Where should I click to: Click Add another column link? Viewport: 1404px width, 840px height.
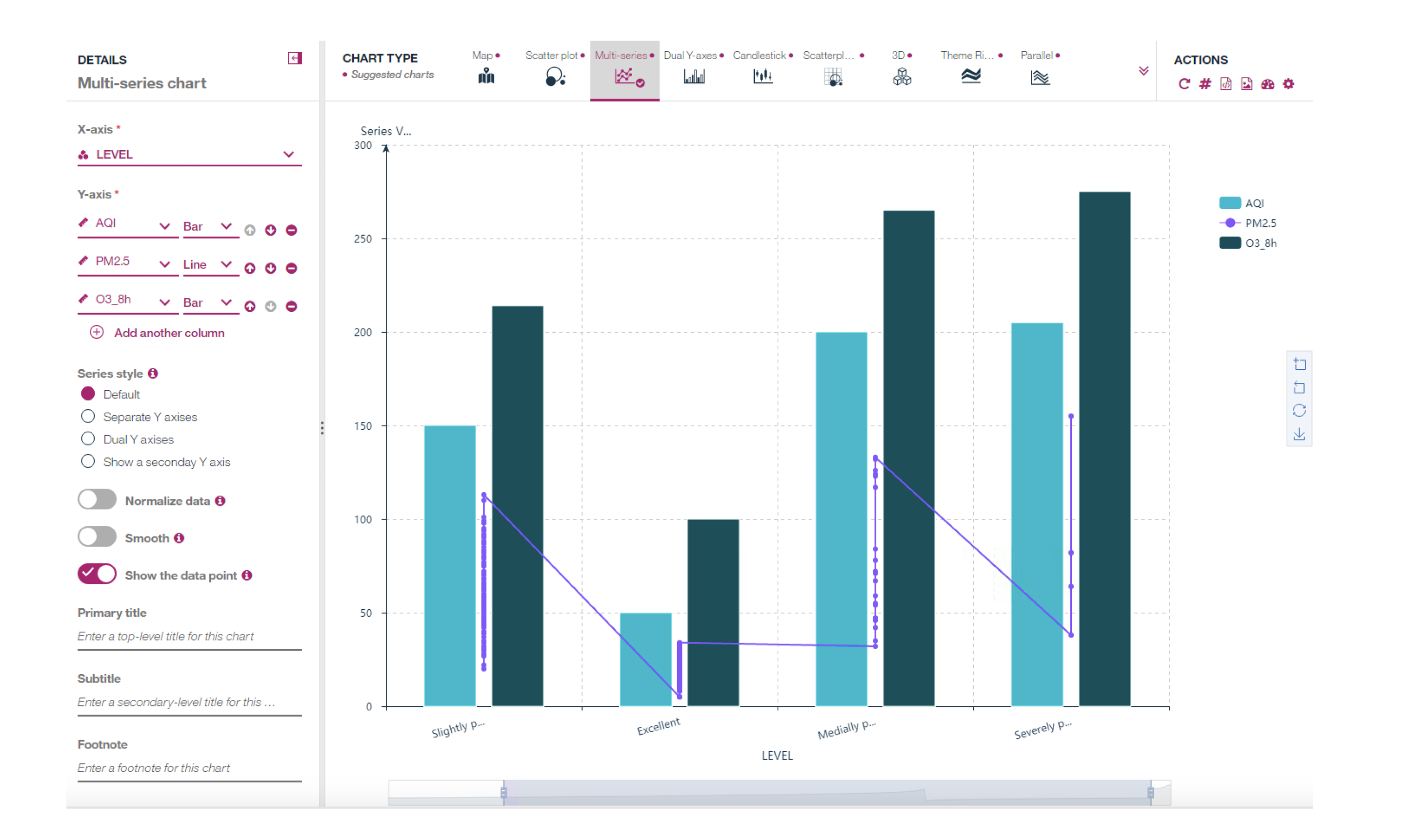click(x=169, y=333)
